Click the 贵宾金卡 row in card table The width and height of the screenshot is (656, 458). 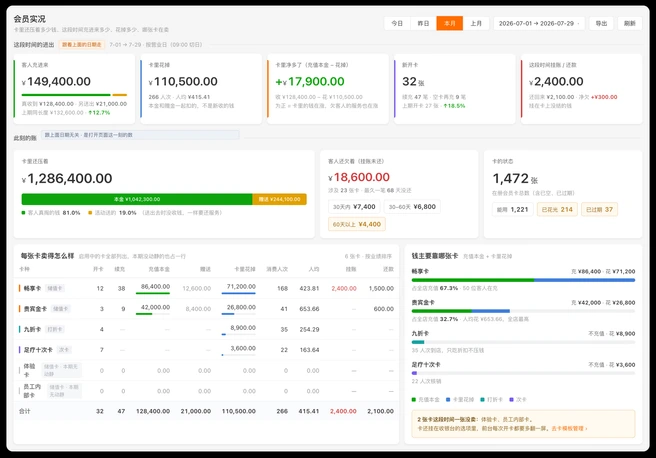(206, 309)
